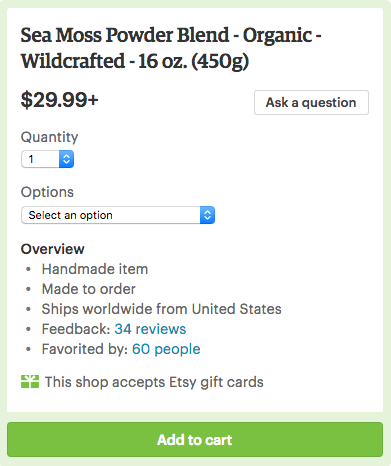Screen dimensions: 391x466
Task: Open the Quantity select box showing 1
Action: coord(47,159)
